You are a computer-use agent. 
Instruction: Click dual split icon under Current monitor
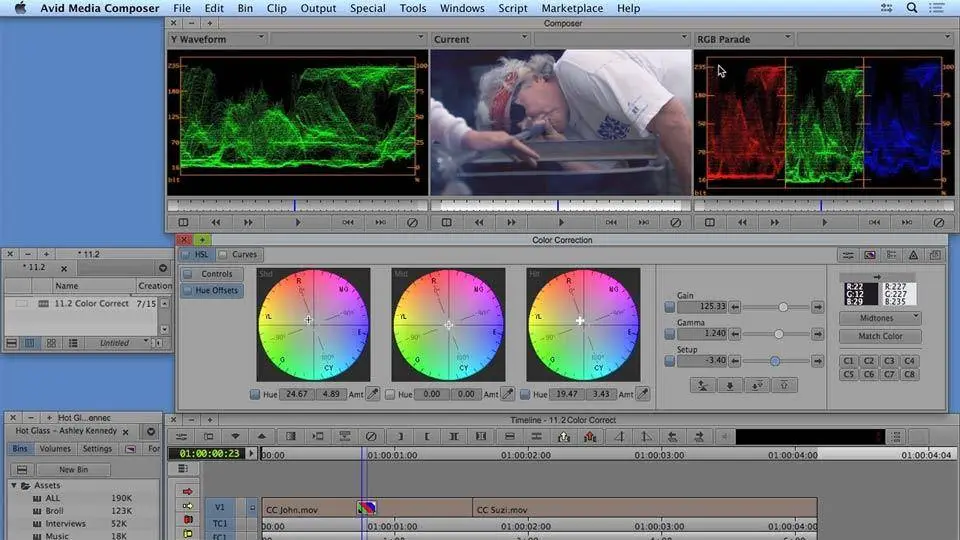click(445, 223)
